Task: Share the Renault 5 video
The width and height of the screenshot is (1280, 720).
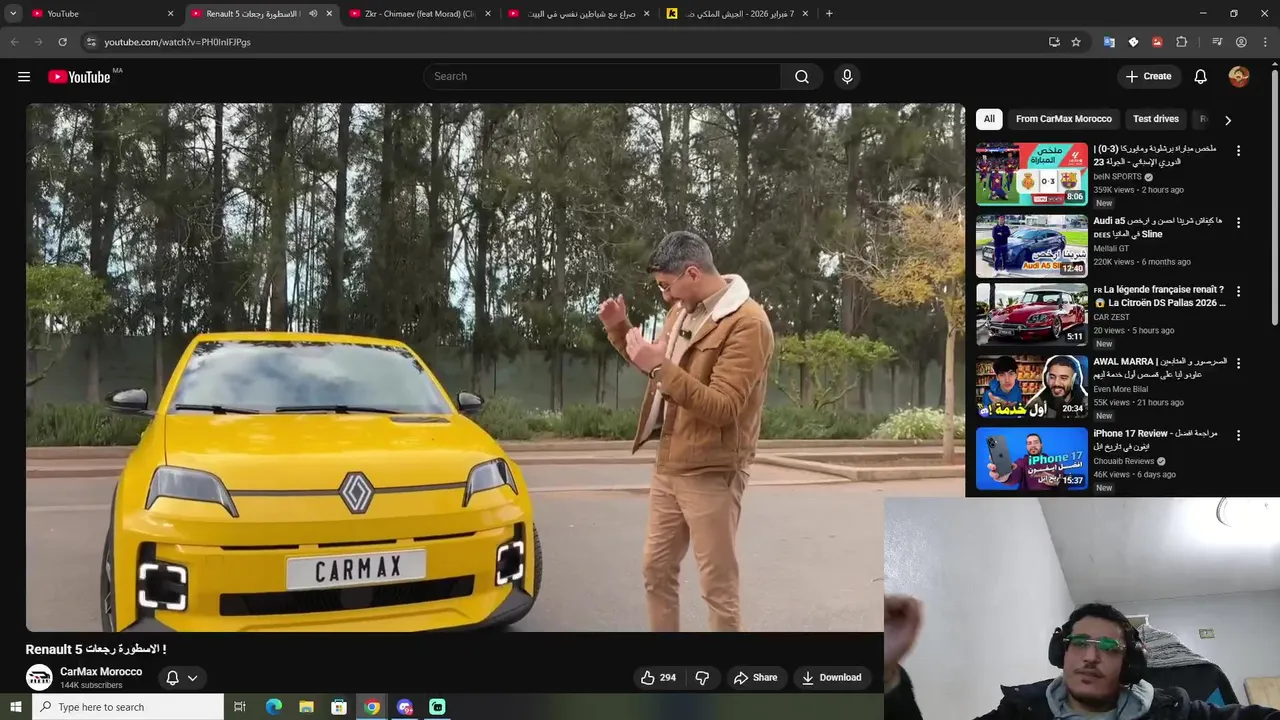Action: tap(755, 678)
